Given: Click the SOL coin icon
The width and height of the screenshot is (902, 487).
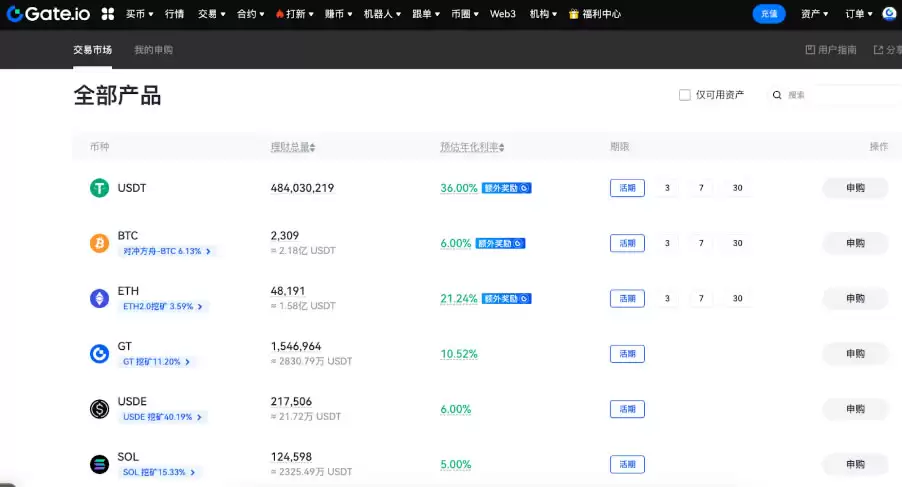Looking at the screenshot, I should 100,464.
